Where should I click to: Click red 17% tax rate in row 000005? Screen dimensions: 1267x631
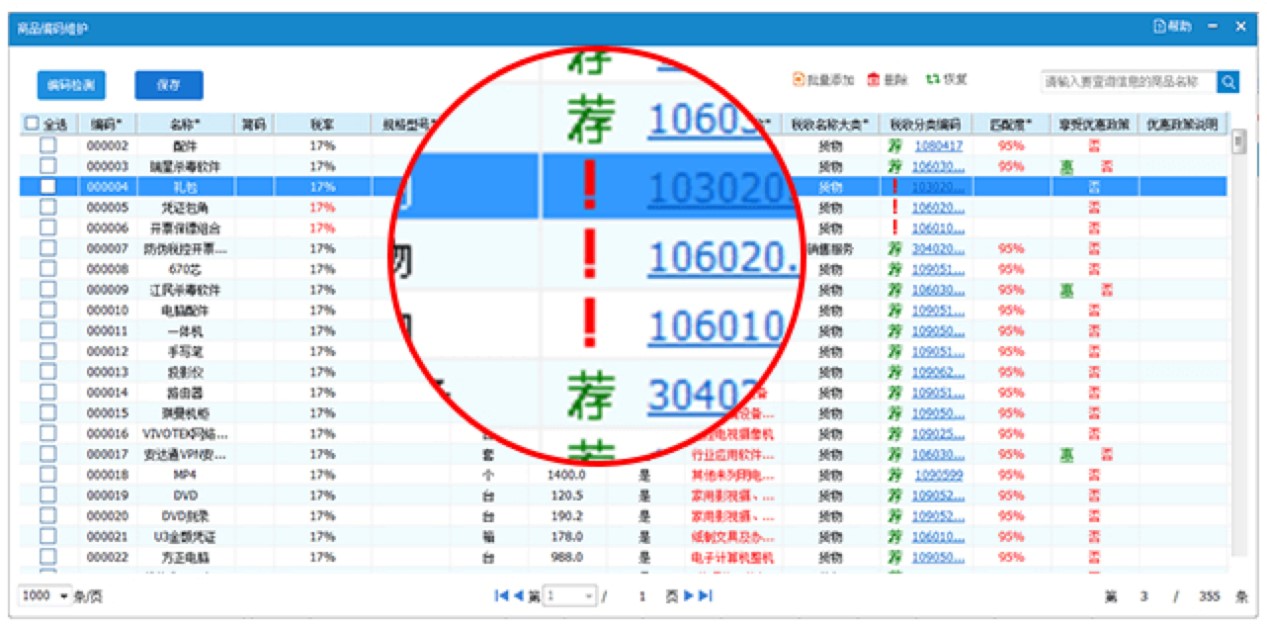click(322, 207)
